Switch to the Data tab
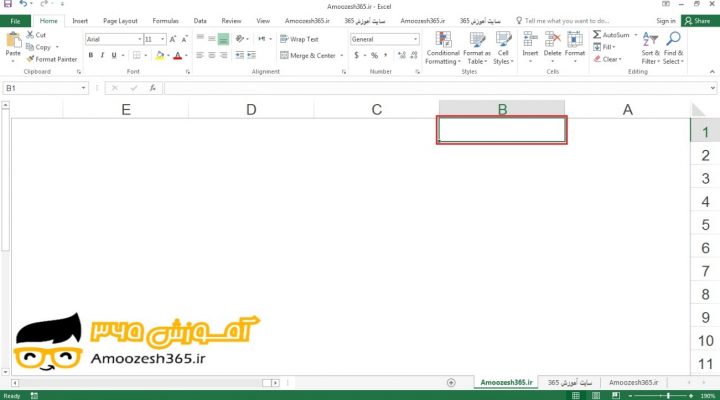 coord(200,21)
